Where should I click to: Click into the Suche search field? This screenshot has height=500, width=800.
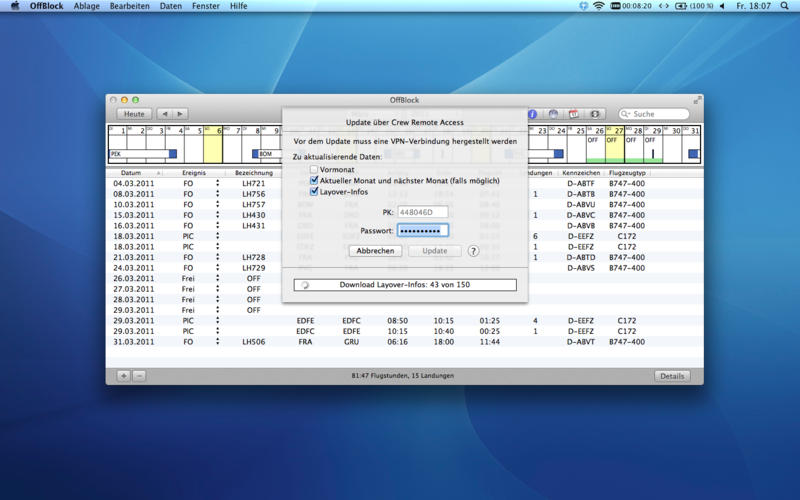(654, 114)
